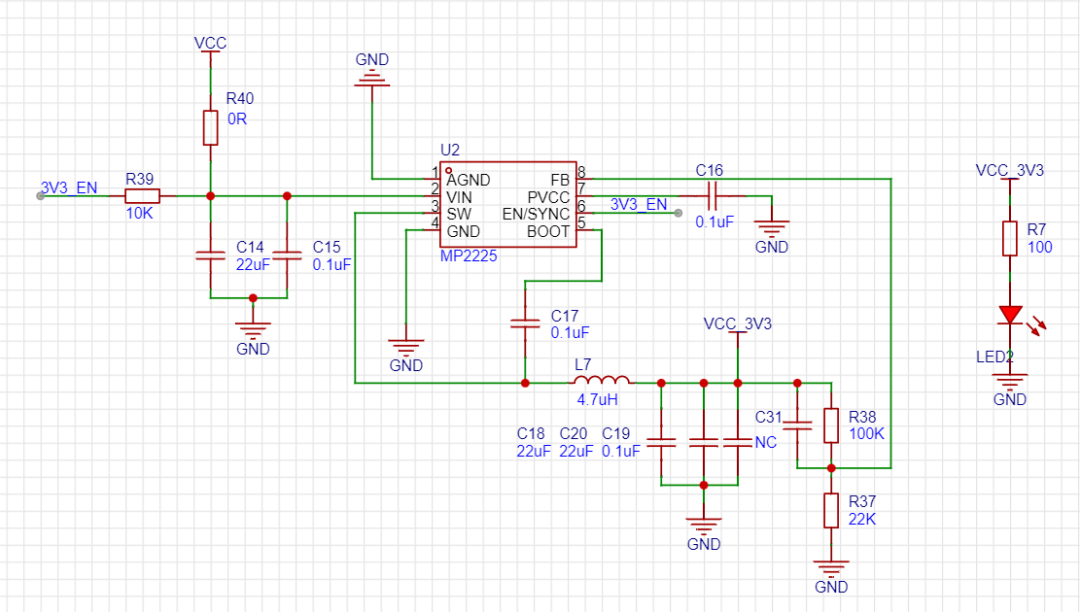The image size is (1080, 612).
Task: Click the 3V3_EN net label beside R39
Action: pyautogui.click(x=69, y=187)
